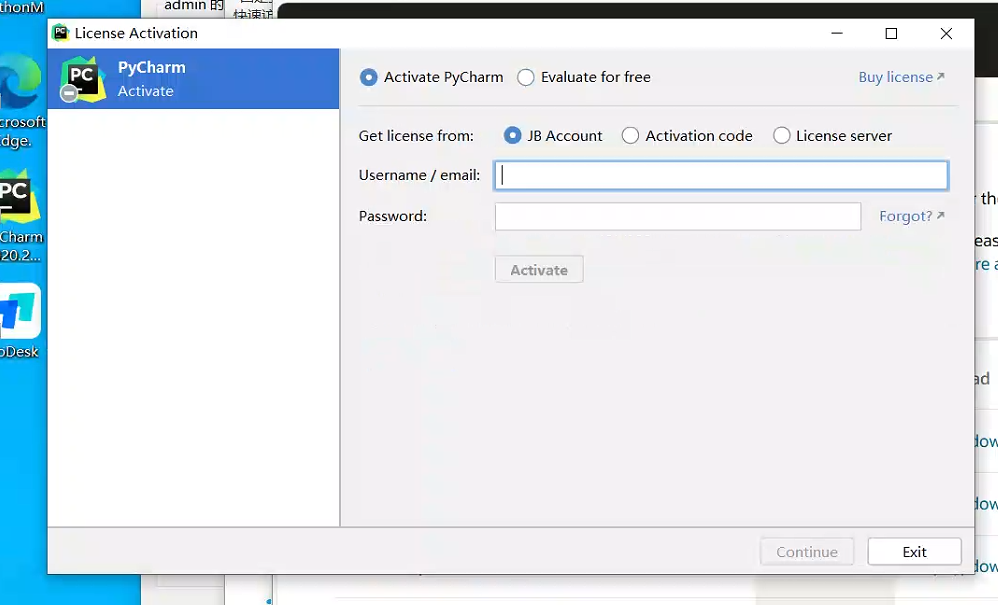Select JB Account as license source

(x=512, y=136)
